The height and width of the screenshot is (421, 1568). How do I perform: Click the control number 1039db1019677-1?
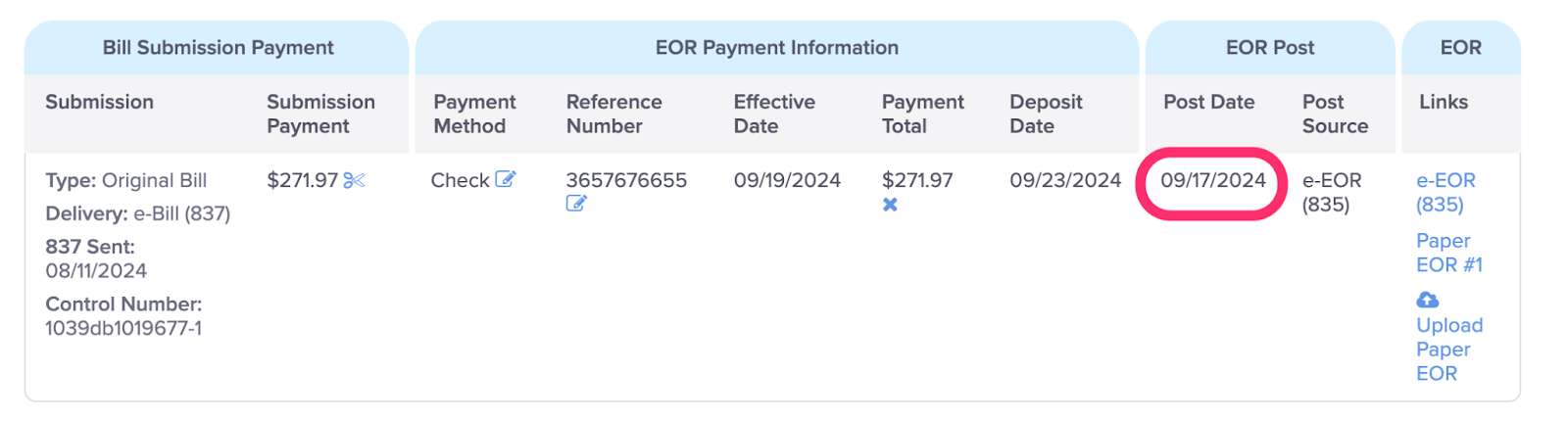(123, 328)
